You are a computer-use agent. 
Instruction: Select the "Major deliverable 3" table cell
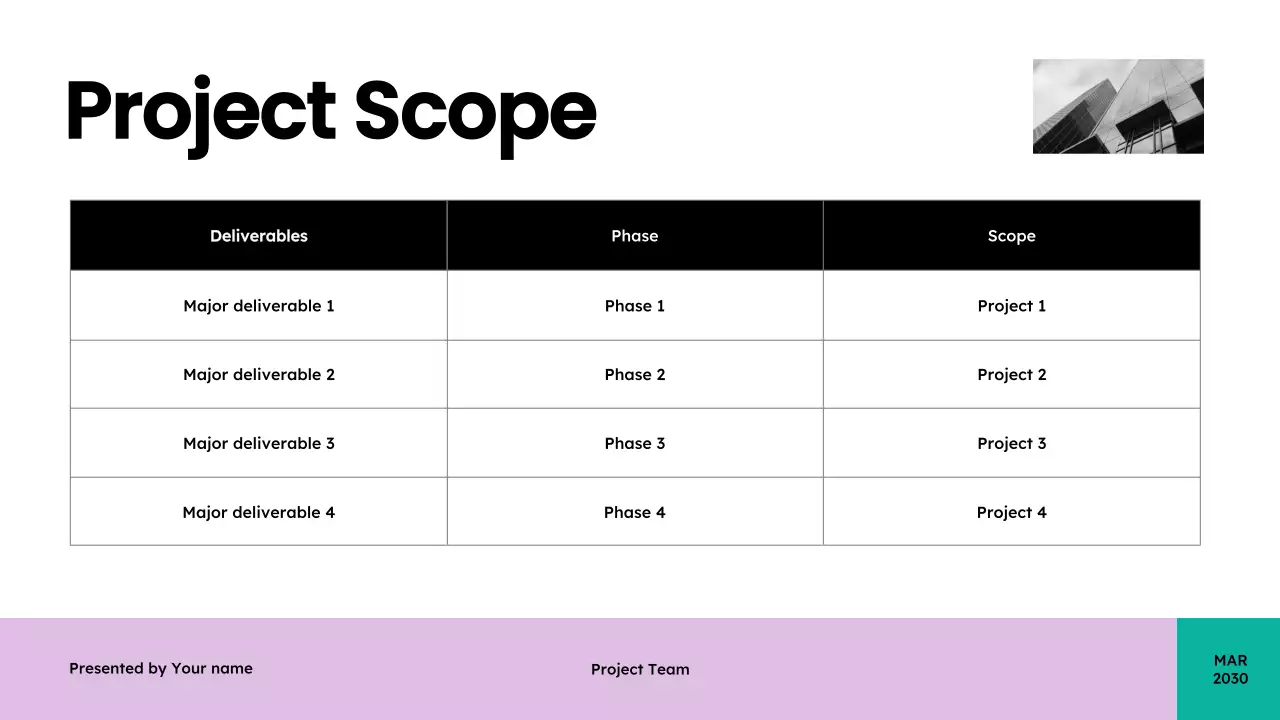pyautogui.click(x=259, y=443)
